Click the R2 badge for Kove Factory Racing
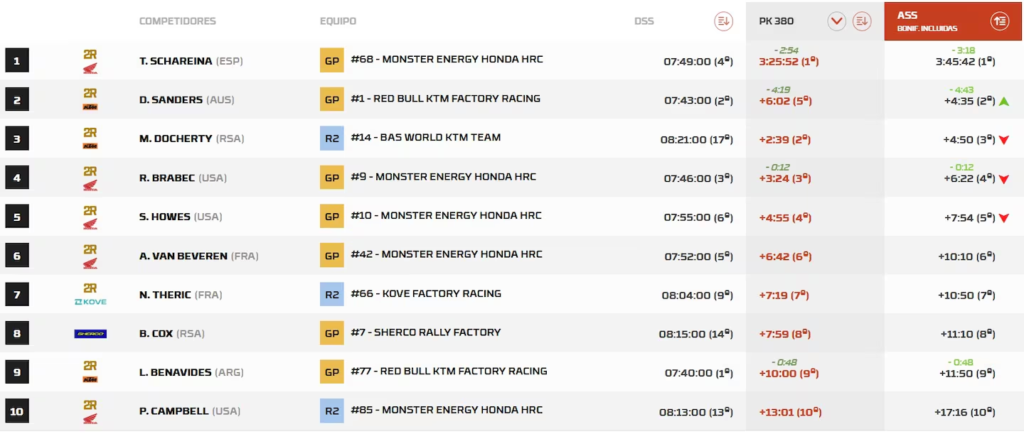 click(331, 294)
